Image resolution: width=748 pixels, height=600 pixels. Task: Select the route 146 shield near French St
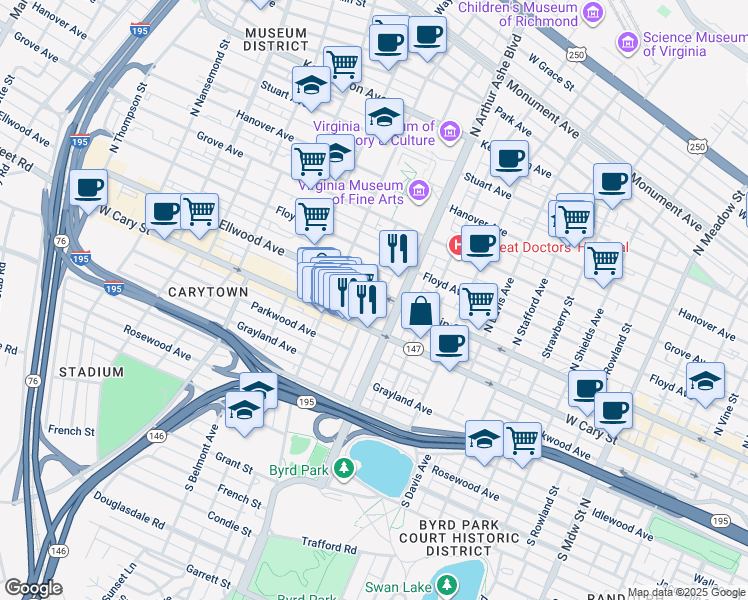pos(156,435)
